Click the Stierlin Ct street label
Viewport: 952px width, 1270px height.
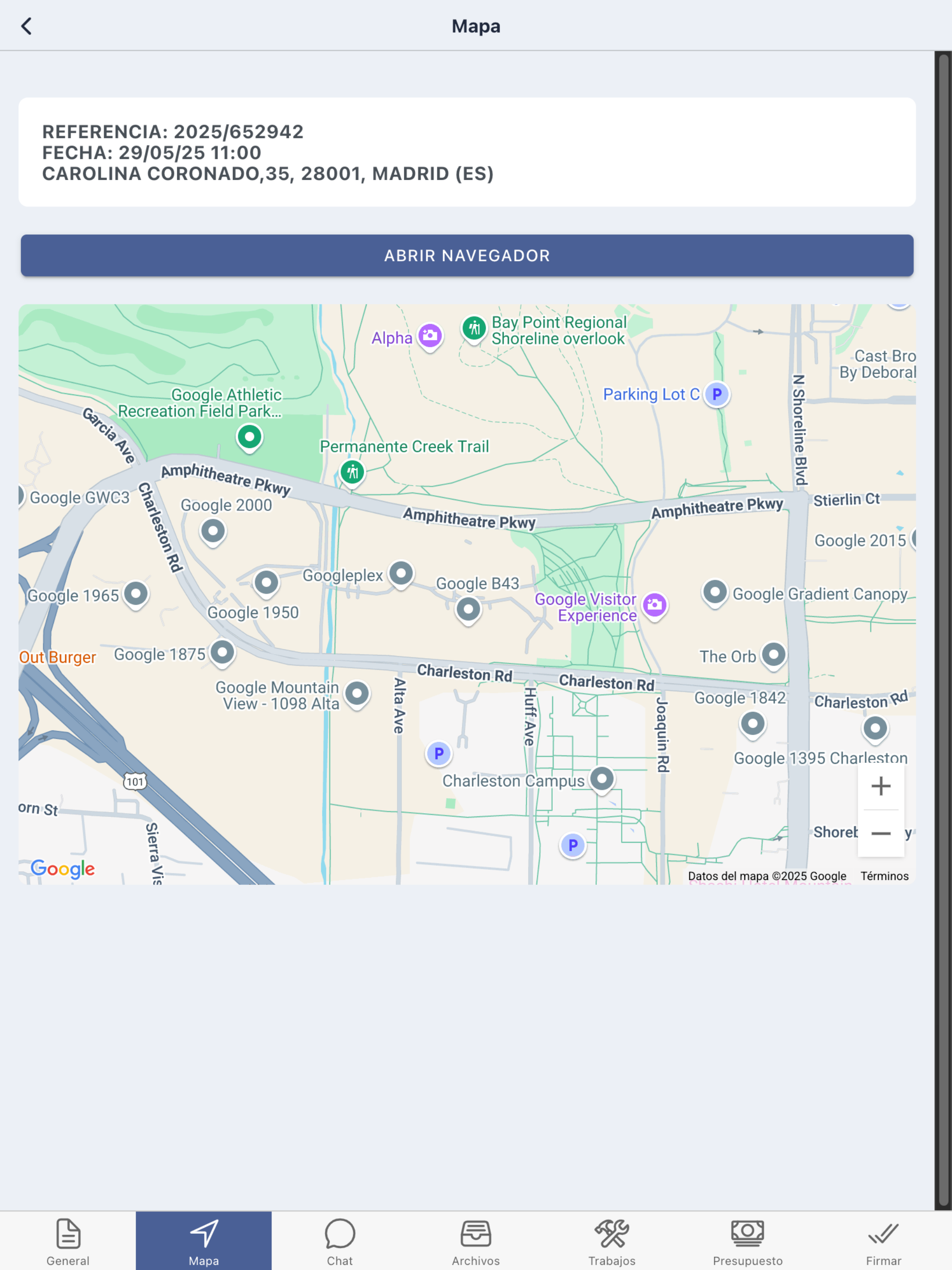[x=846, y=500]
